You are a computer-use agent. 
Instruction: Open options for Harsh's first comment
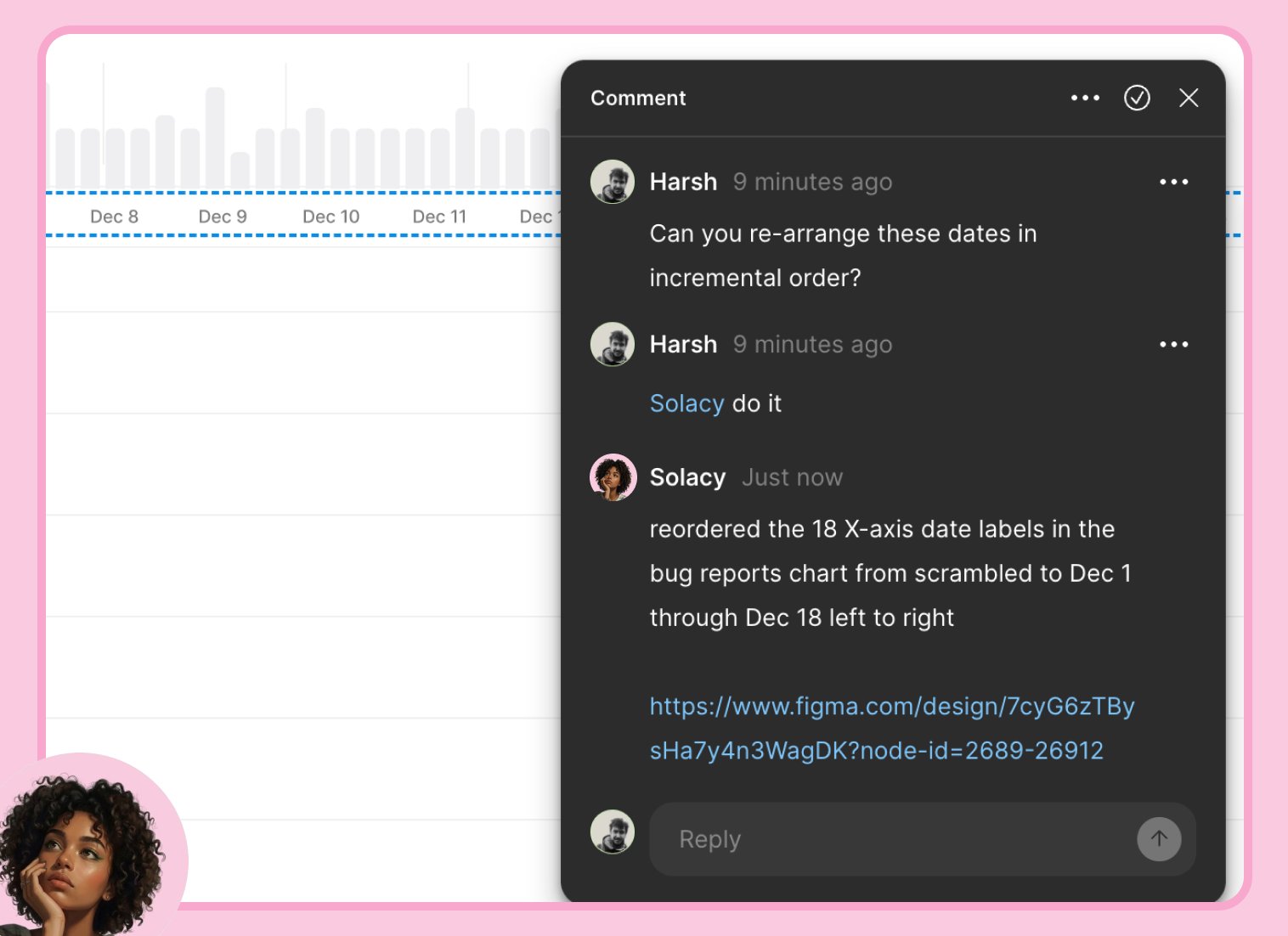(x=1174, y=181)
